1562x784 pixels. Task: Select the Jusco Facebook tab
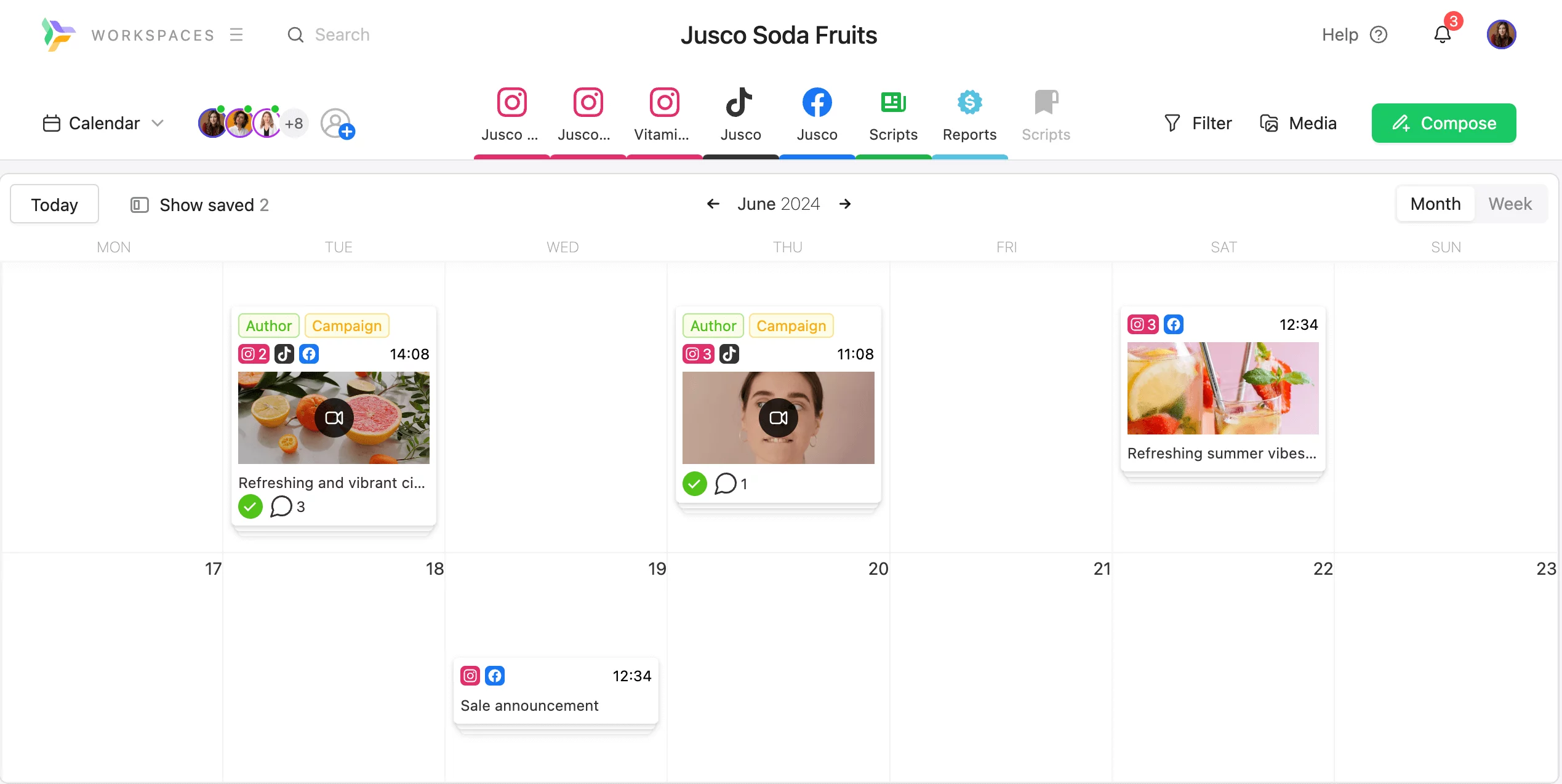click(x=817, y=112)
